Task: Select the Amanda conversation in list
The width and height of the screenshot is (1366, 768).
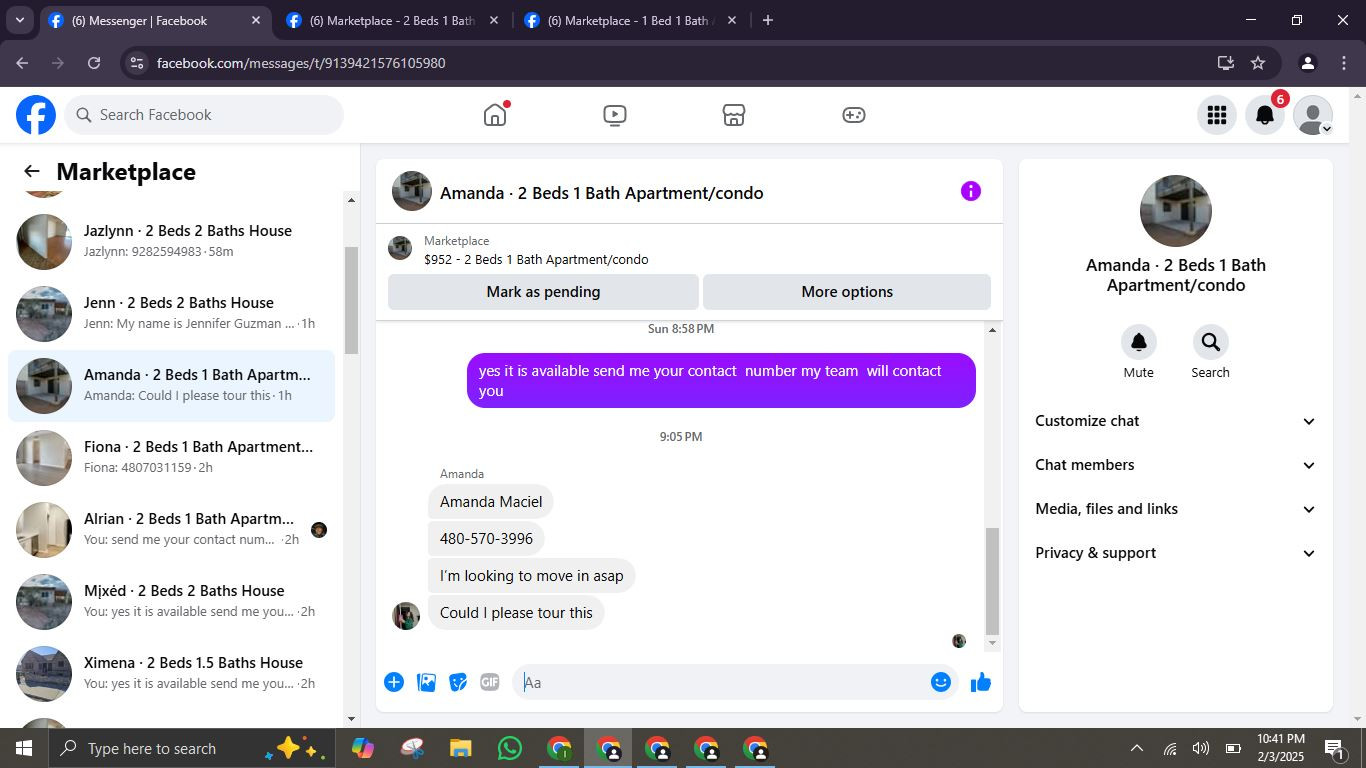Action: 172,385
